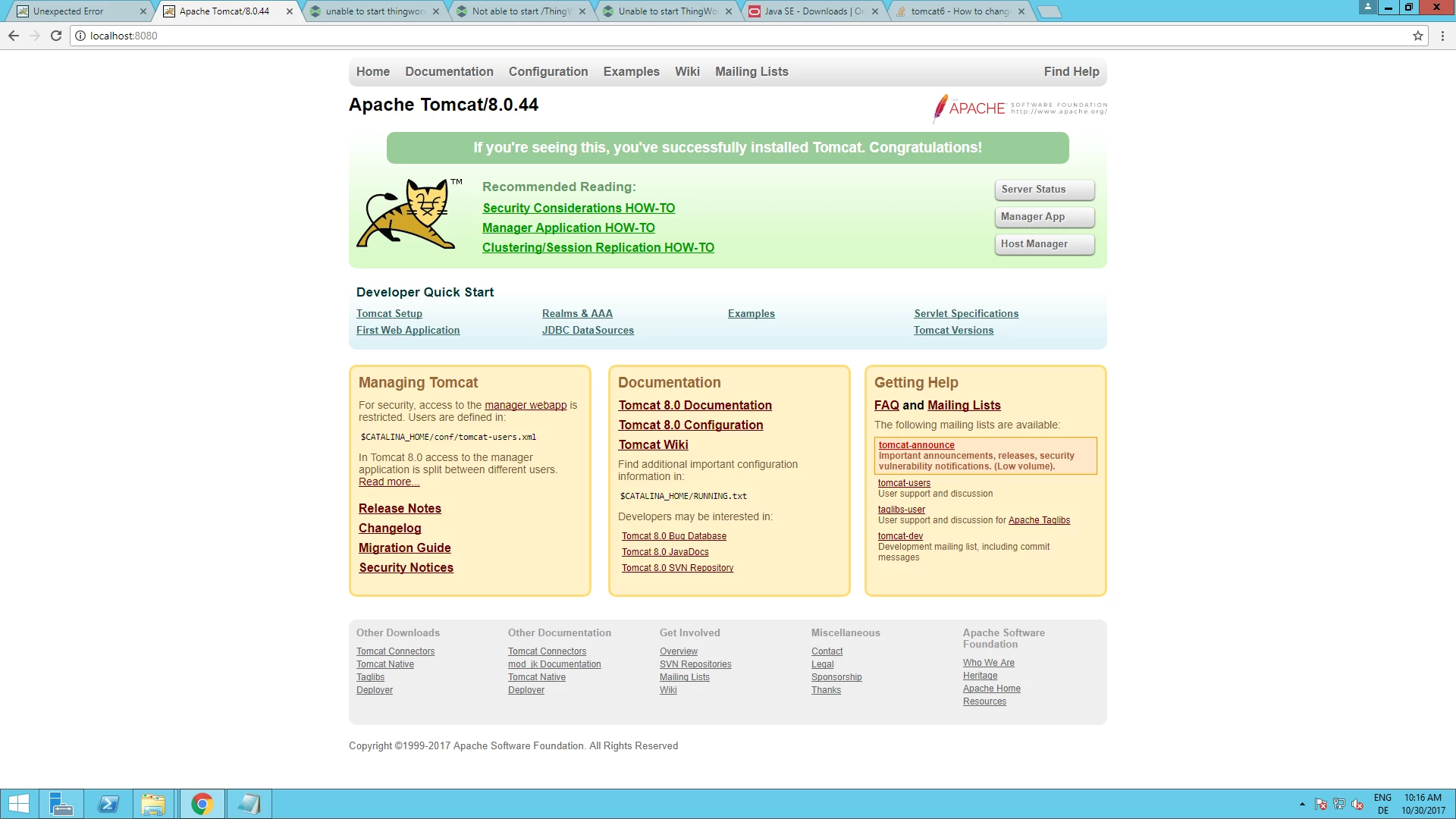Reload the page with refresh icon
1456x819 pixels.
pos(55,36)
